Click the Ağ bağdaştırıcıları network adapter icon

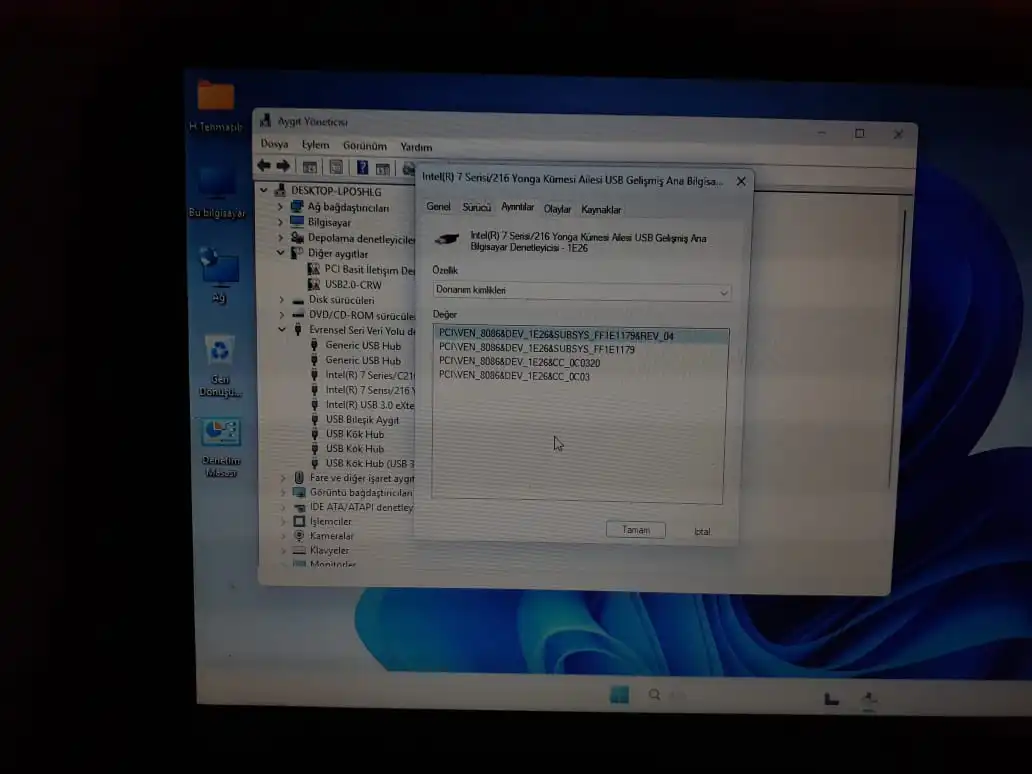[x=297, y=207]
